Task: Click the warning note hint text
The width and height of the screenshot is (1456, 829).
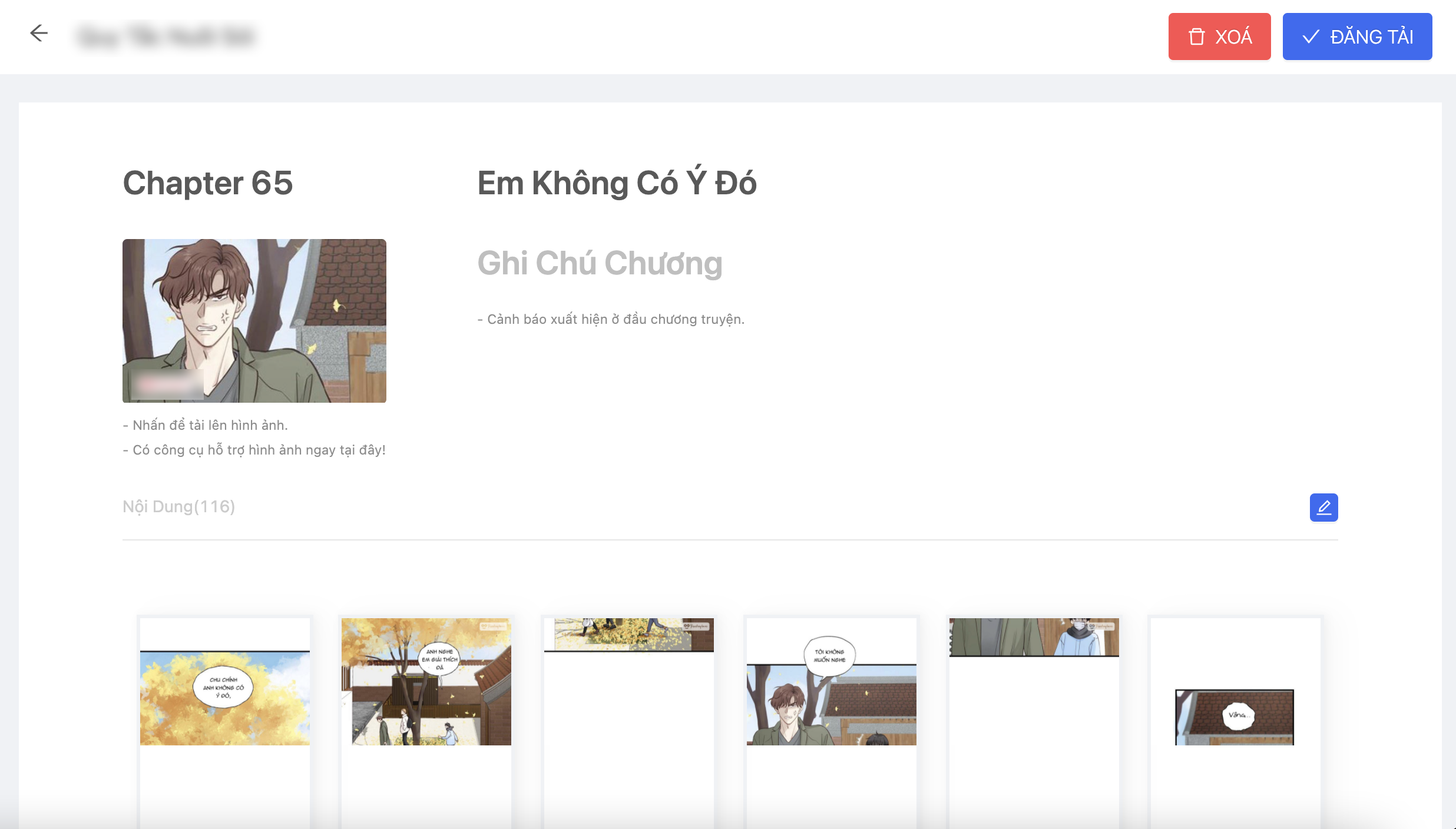Action: click(611, 320)
